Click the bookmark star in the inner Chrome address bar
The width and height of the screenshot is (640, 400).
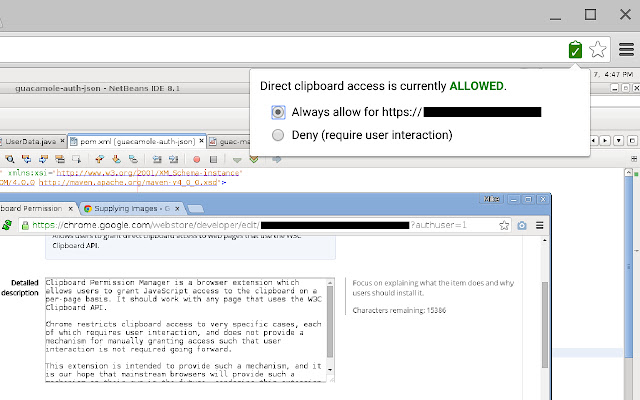coord(504,225)
